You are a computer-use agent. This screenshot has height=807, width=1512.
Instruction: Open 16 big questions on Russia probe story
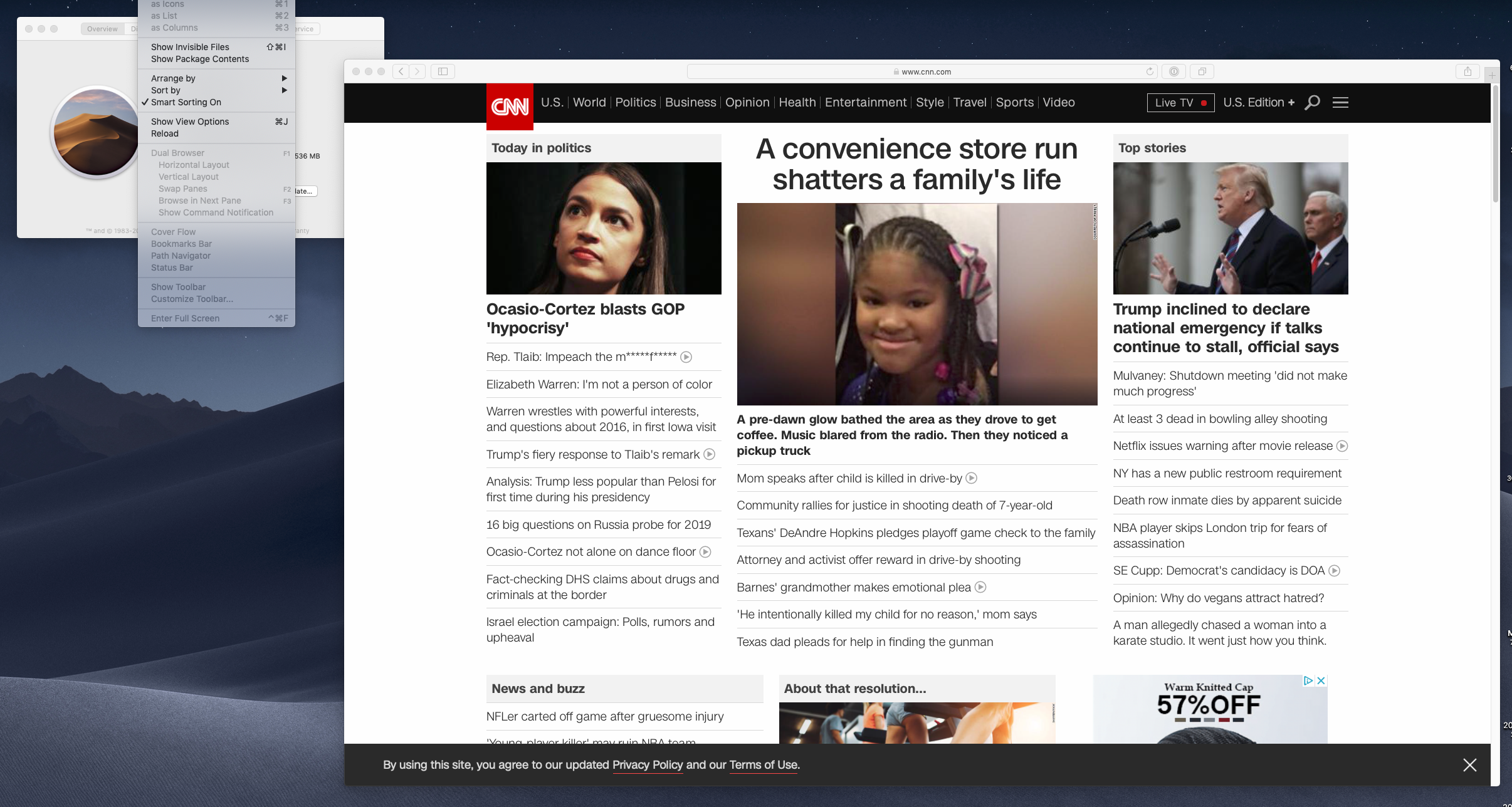(x=599, y=524)
